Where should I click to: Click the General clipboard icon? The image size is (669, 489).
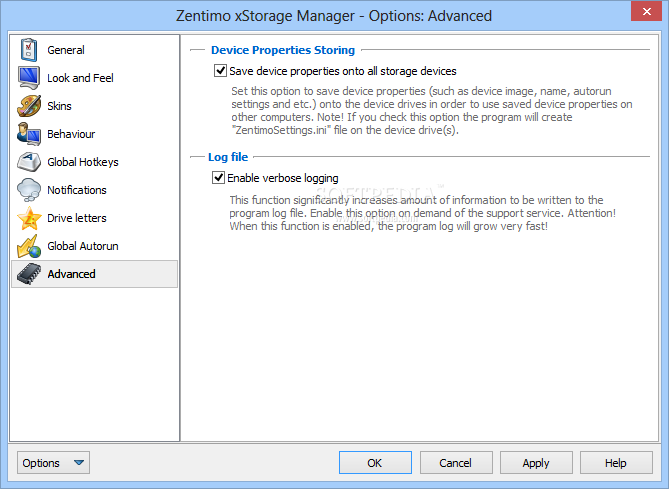pyautogui.click(x=29, y=49)
